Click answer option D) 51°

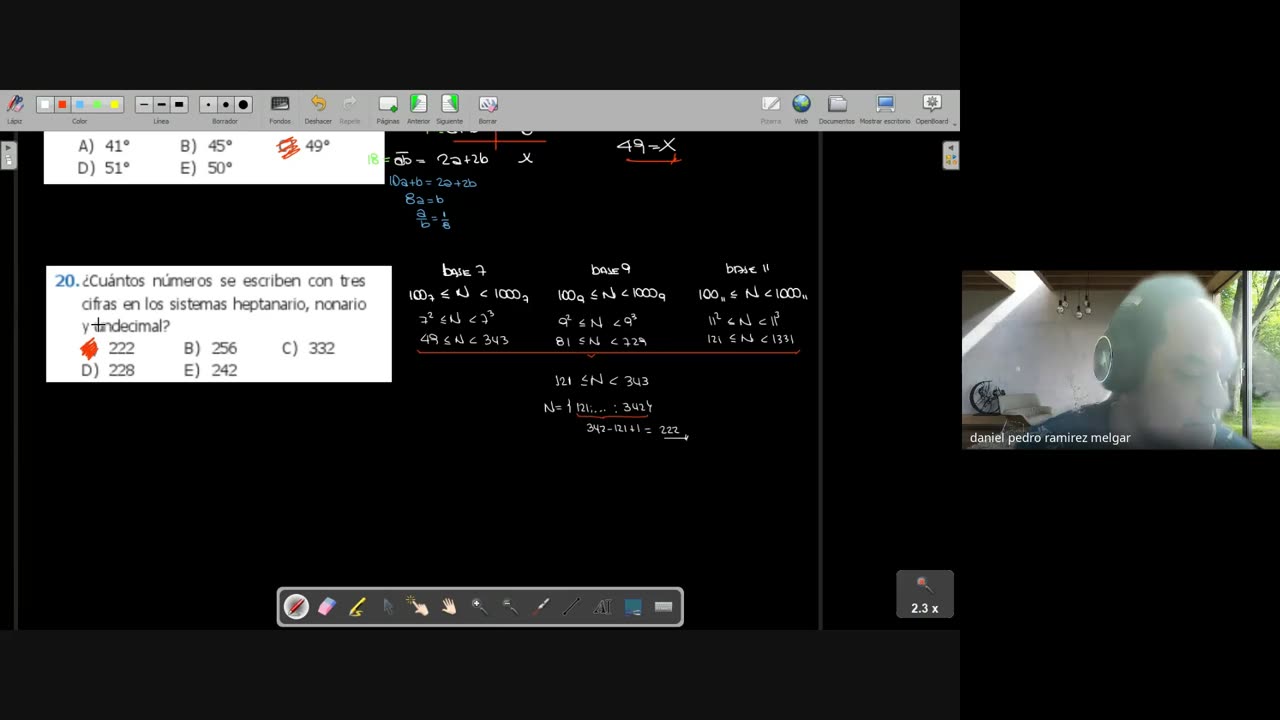[104, 168]
